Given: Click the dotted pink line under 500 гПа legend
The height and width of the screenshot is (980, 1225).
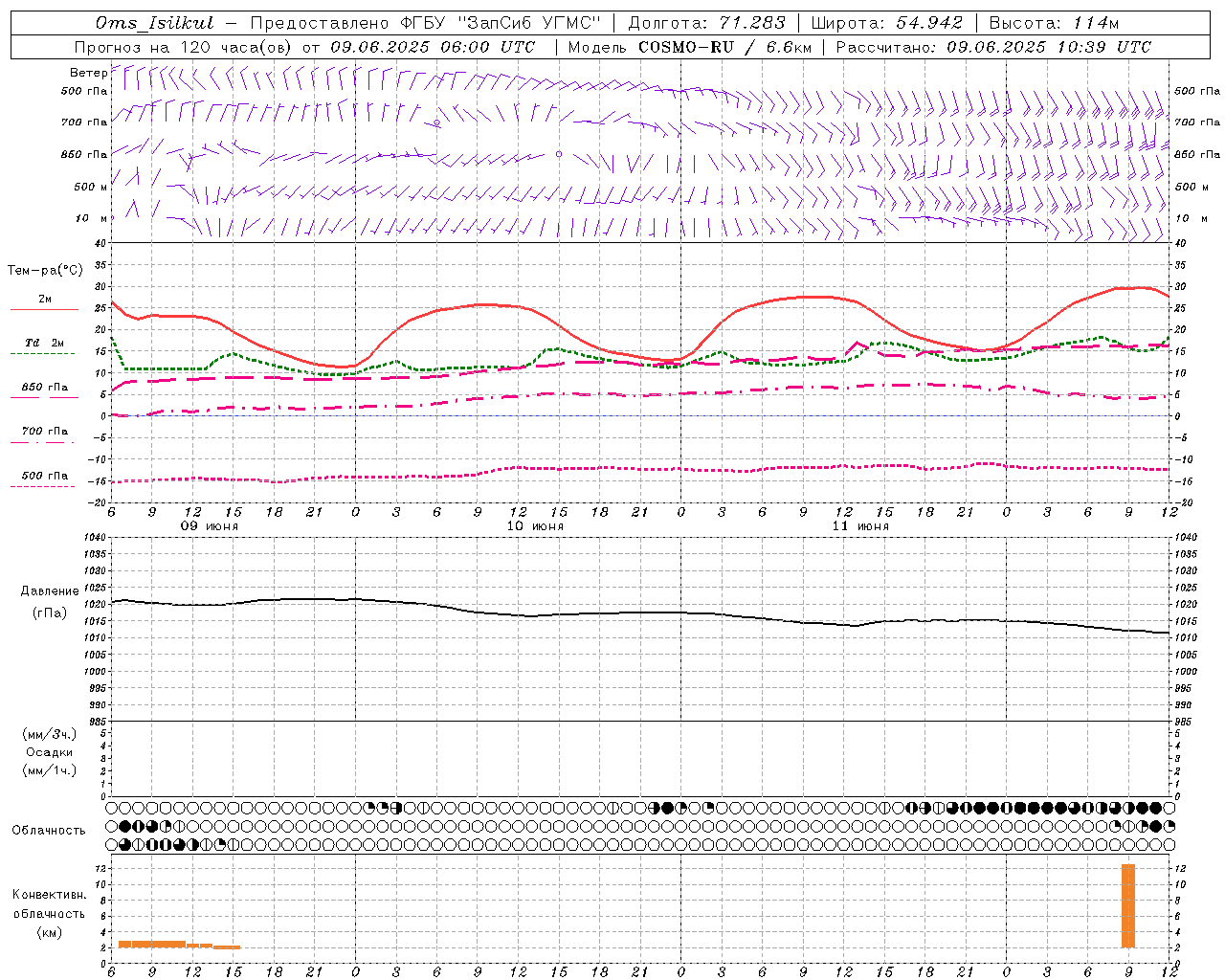Looking at the screenshot, I should [43, 487].
